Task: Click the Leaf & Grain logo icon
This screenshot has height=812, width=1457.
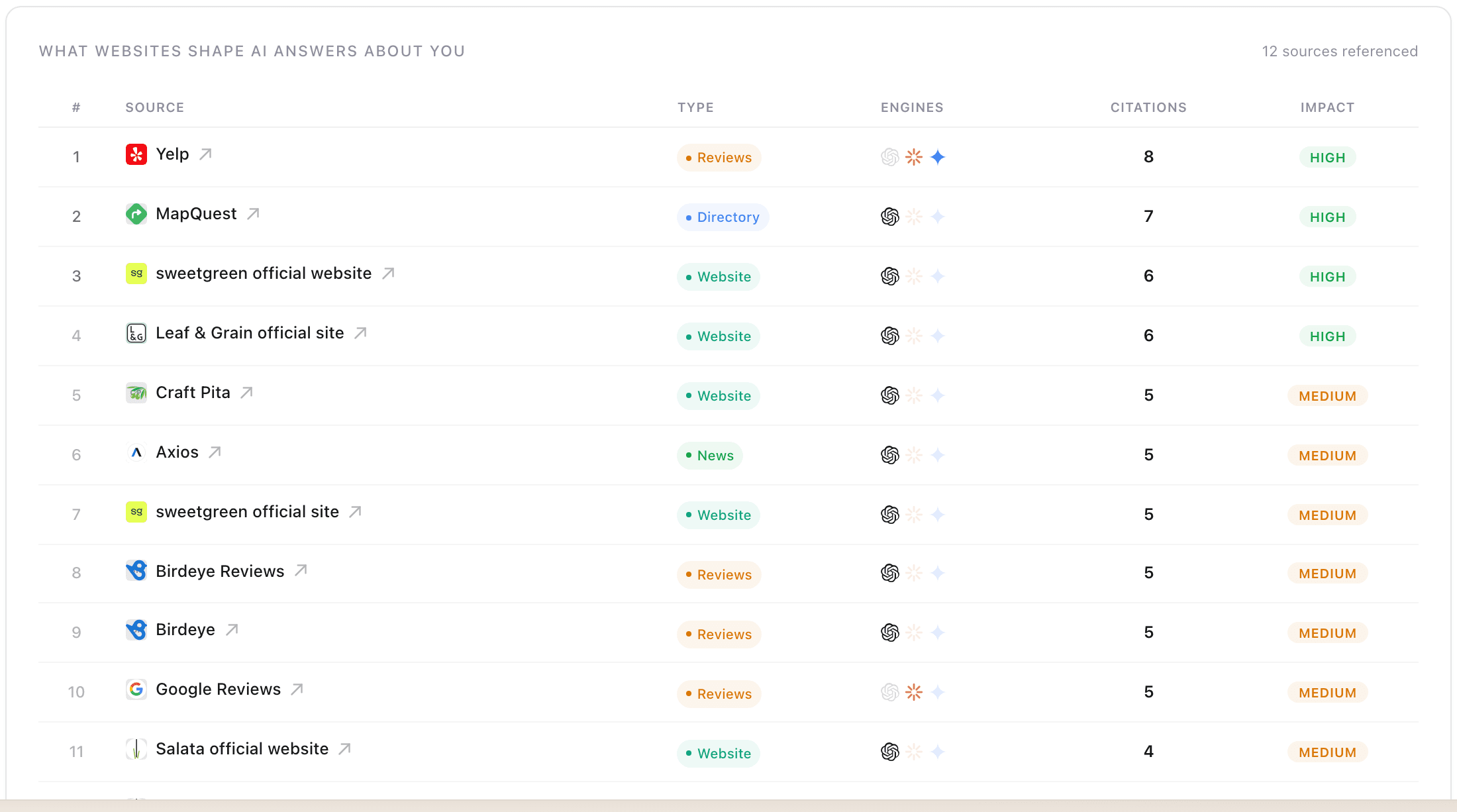Action: 136,333
